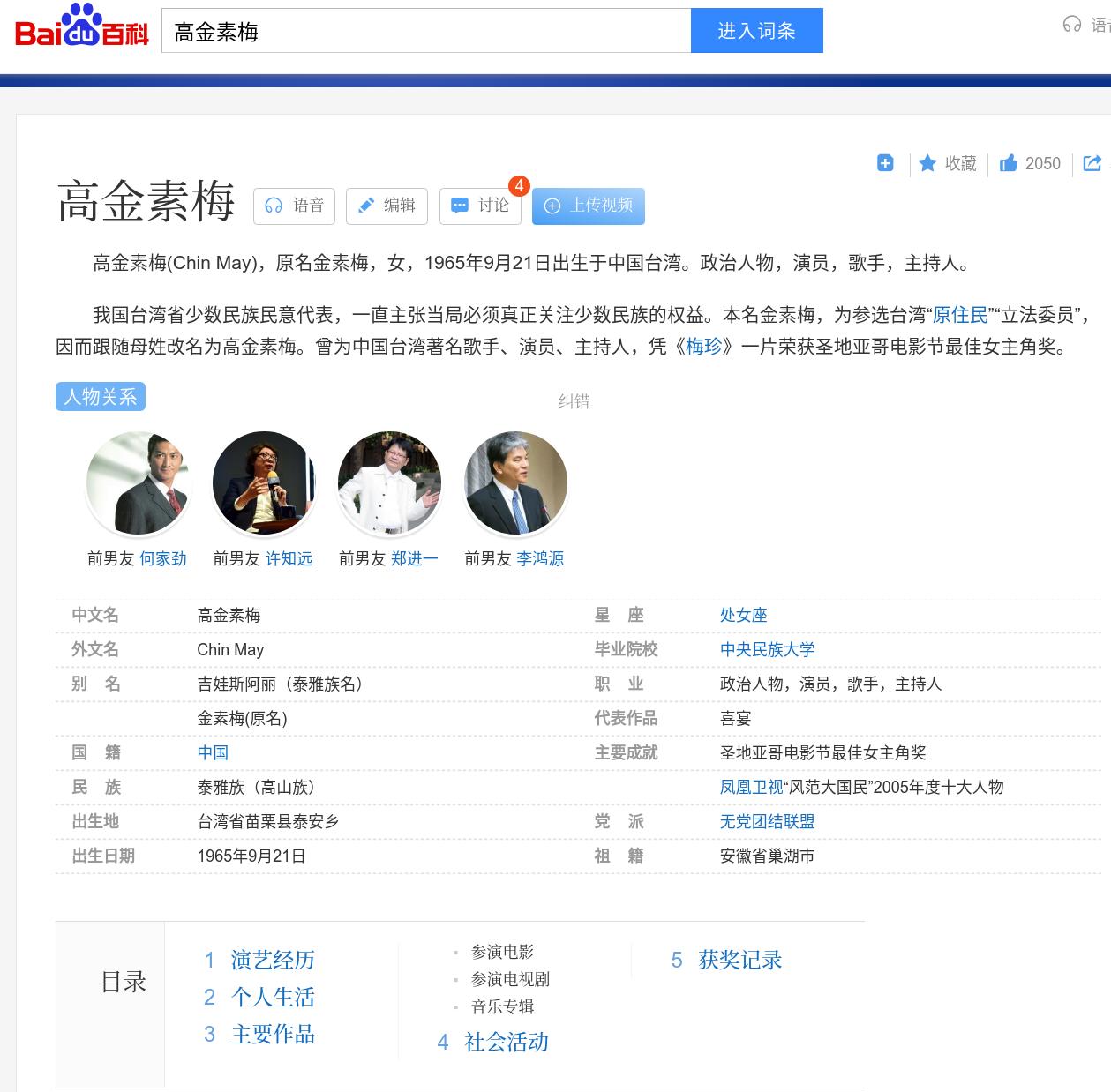Go to the 参演电视剧 subsection
The width and height of the screenshot is (1111, 1092).
click(x=510, y=979)
